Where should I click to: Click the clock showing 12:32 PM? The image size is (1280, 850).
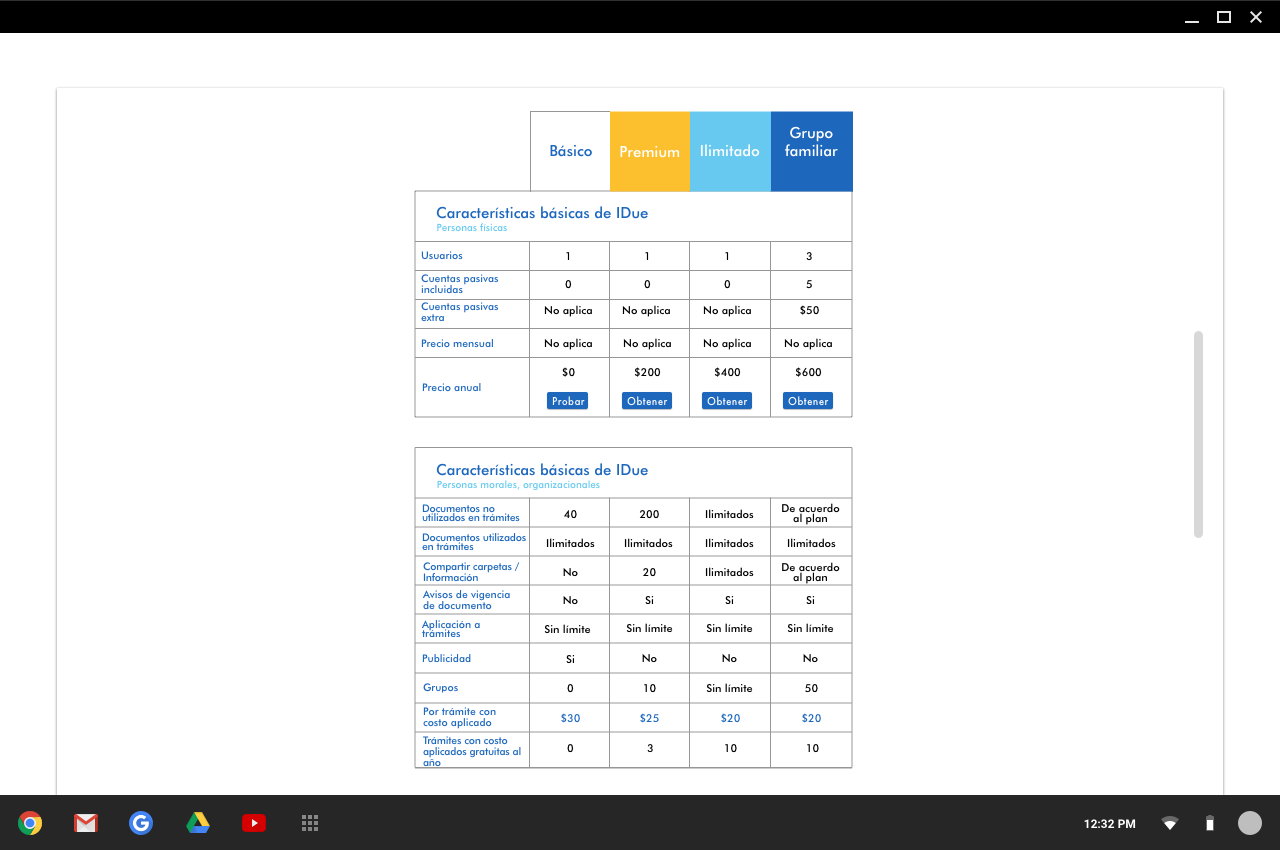pyautogui.click(x=1109, y=824)
